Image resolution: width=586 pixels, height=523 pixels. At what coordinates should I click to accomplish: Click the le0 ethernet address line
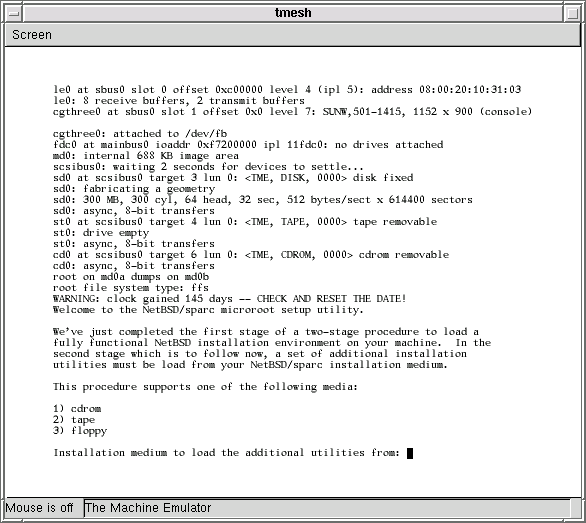pos(287,90)
